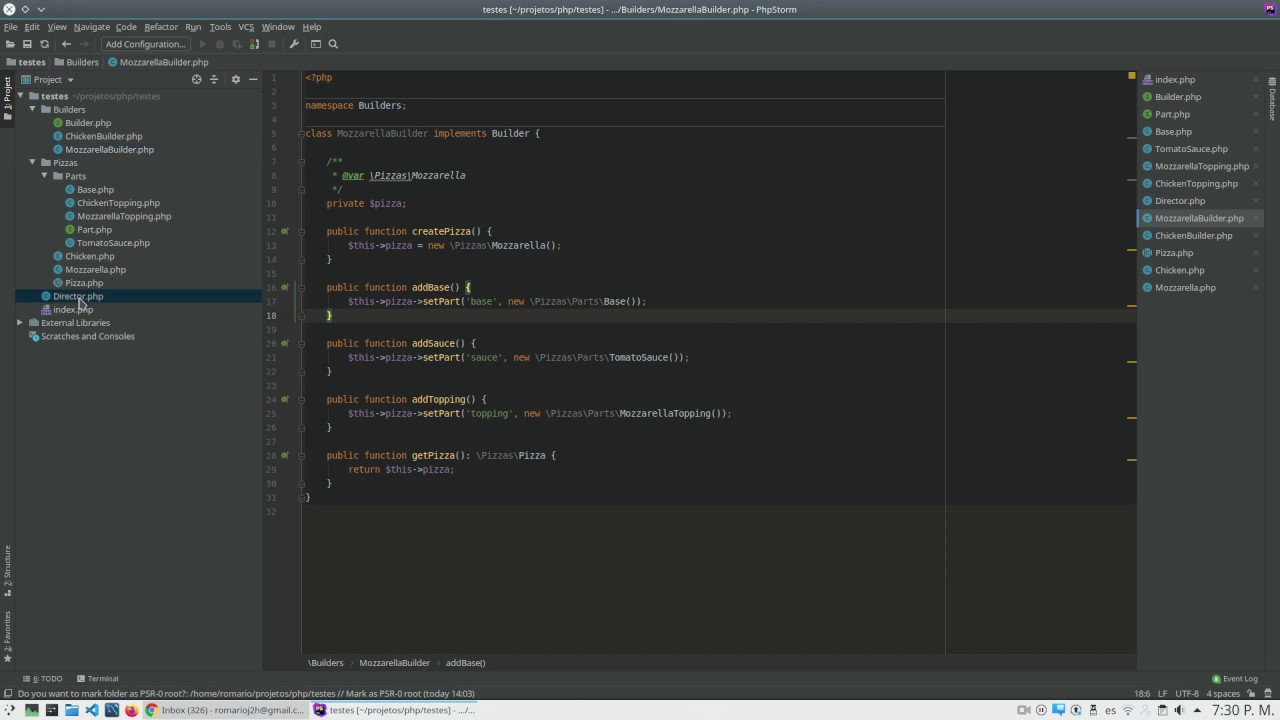Click the Open folder toolbar icon
Viewport: 1280px width, 720px height.
[10, 44]
